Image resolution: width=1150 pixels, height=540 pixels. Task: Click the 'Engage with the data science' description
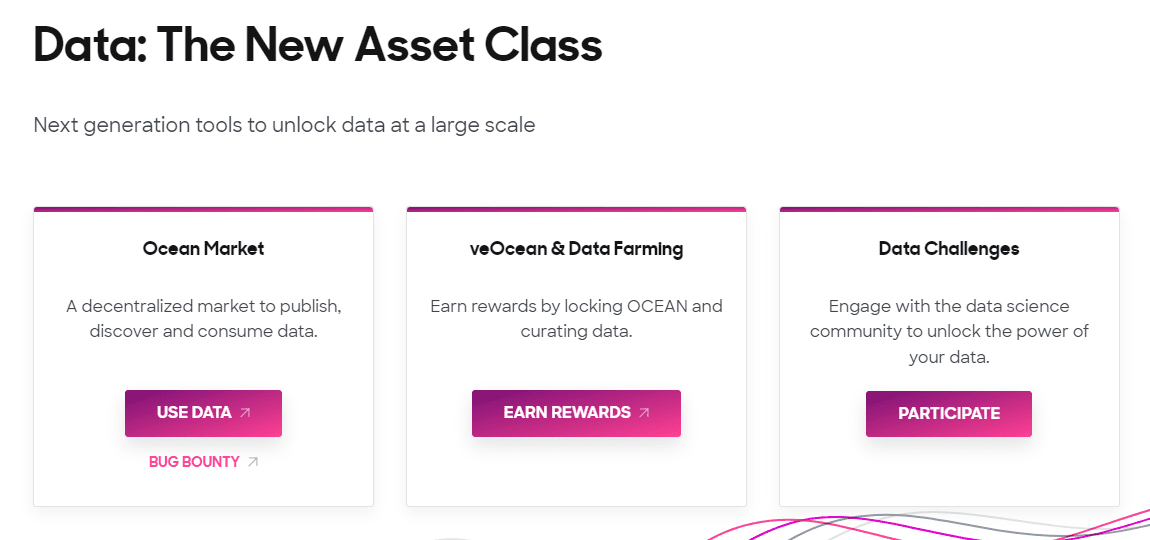[x=949, y=332]
